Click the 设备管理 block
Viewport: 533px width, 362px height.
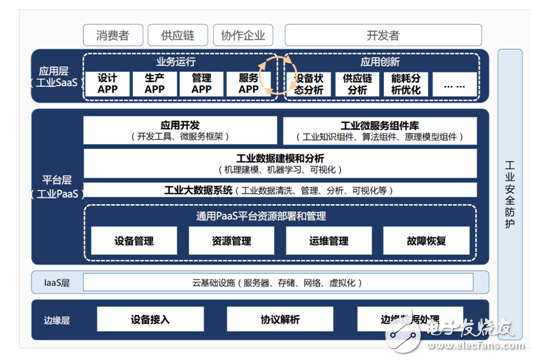point(134,241)
